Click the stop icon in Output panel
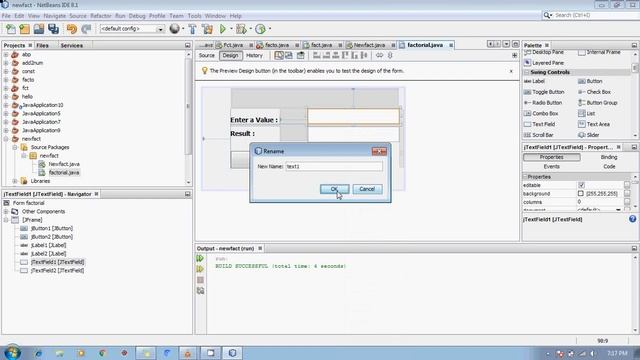 200,280
